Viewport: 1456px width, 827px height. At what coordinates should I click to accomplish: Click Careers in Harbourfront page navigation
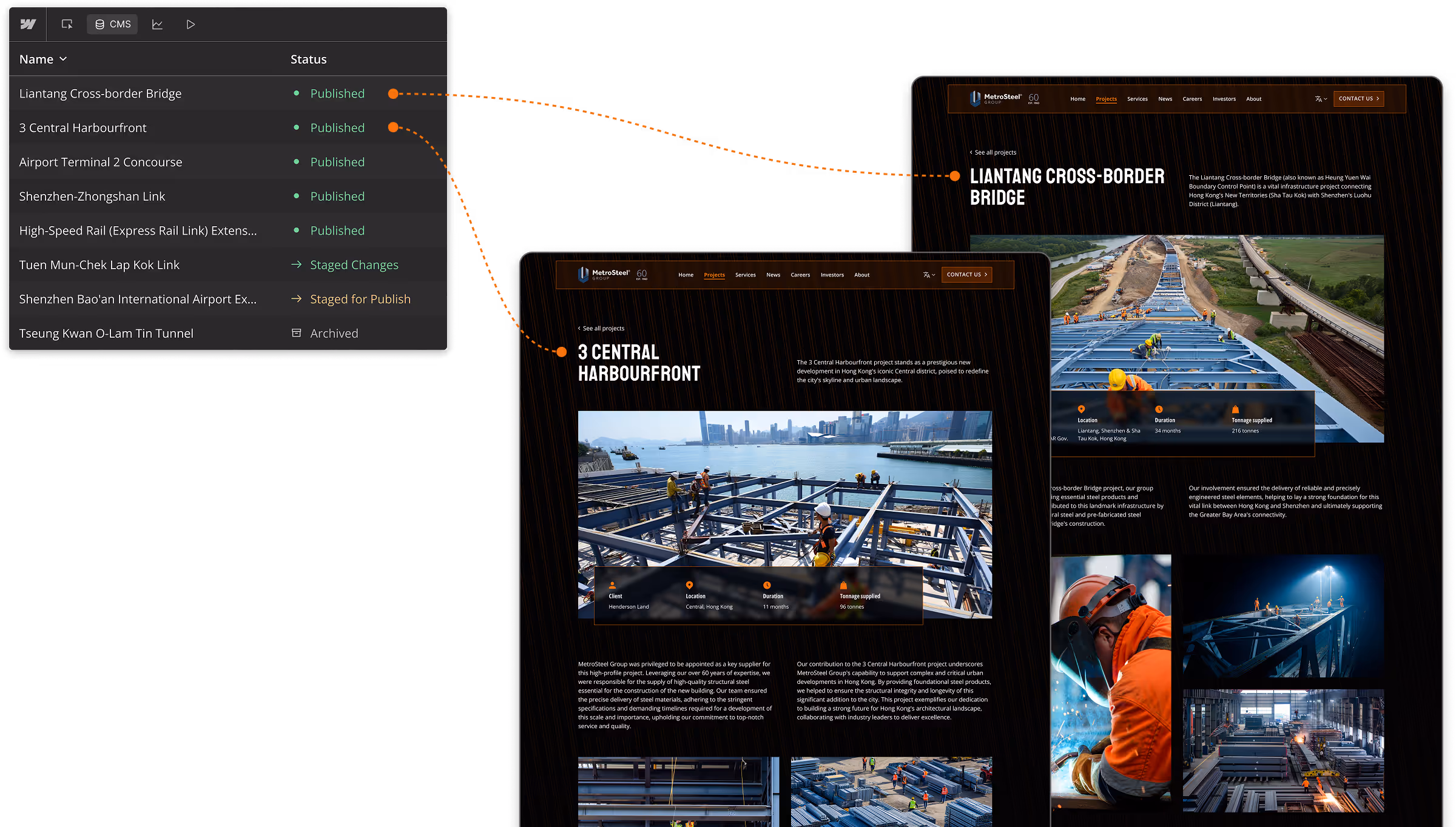pyautogui.click(x=800, y=275)
